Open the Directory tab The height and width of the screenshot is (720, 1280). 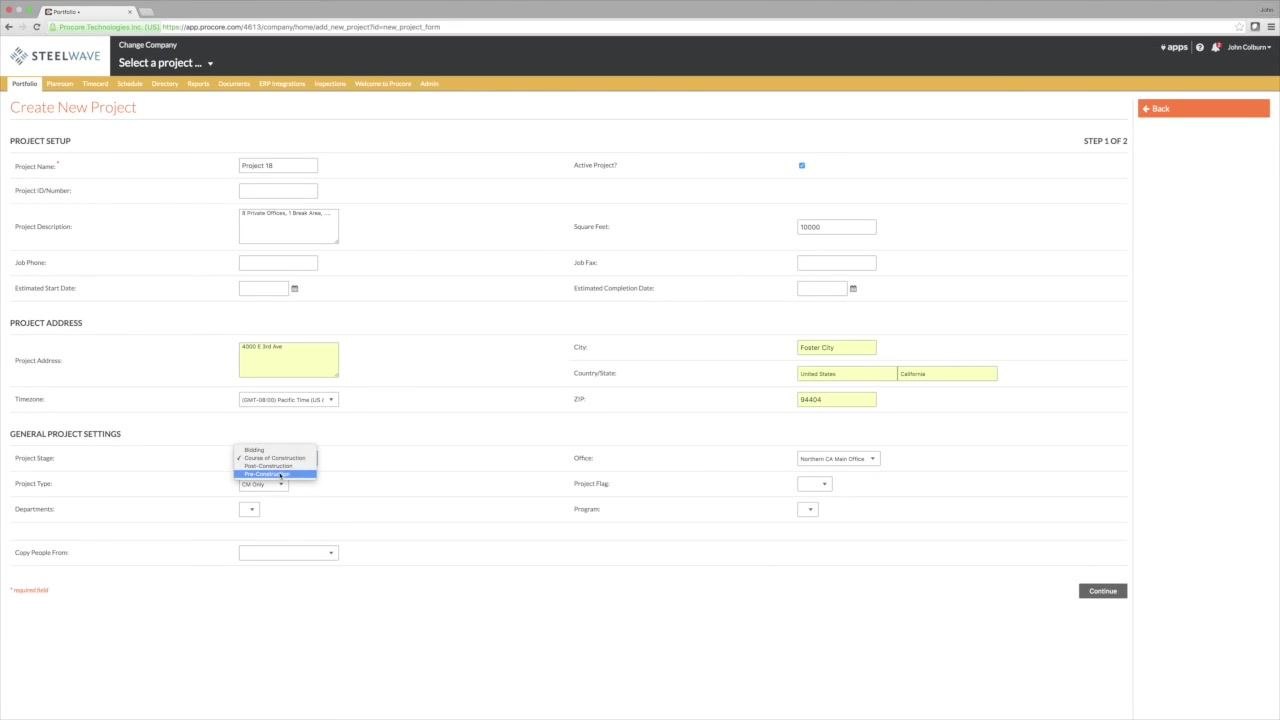tap(165, 84)
